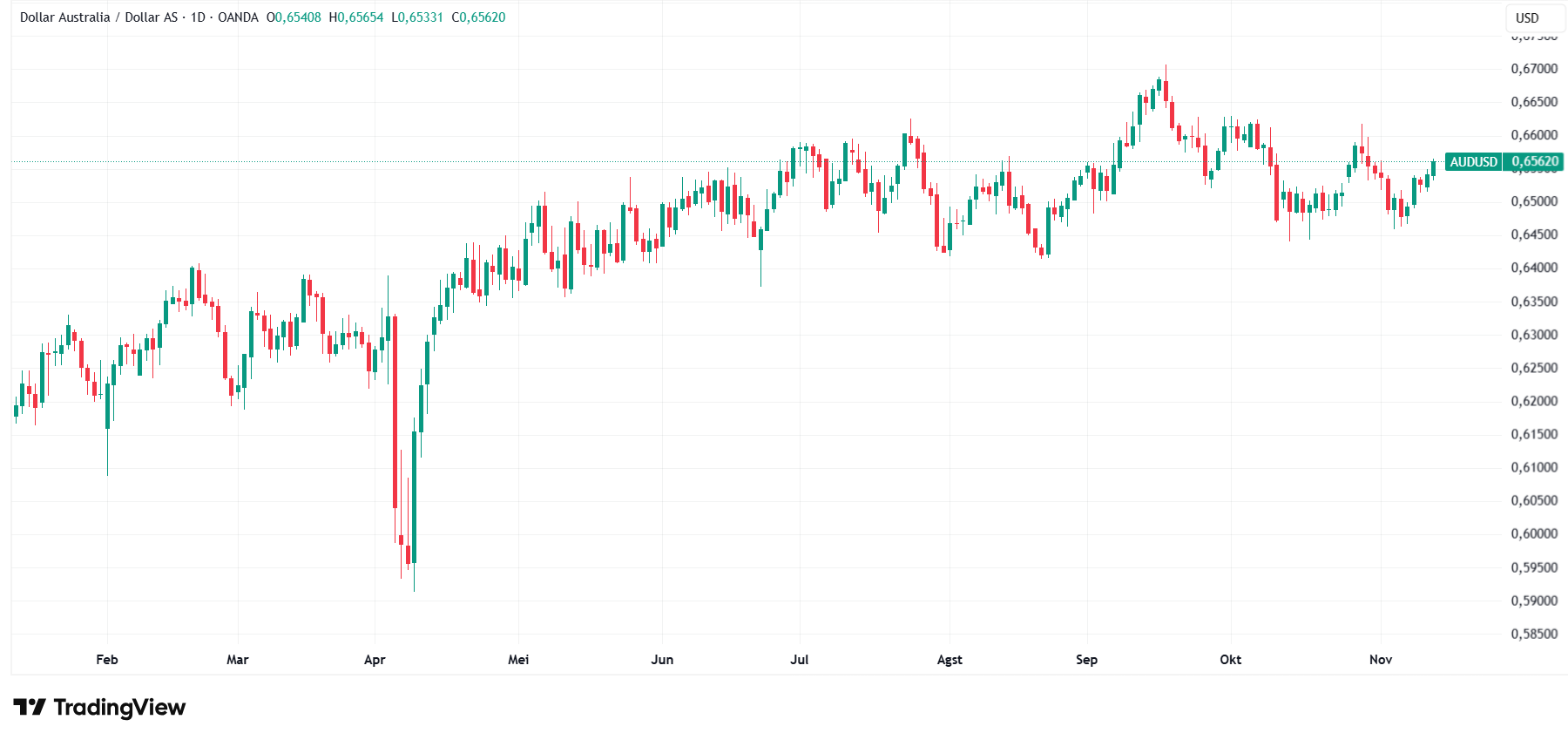Click the OANDA source label
Screen dimensions: 1568x740
click(238, 17)
